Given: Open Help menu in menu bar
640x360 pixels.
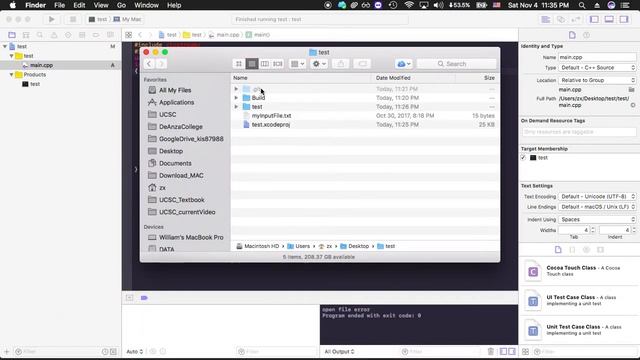Looking at the screenshot, I should coord(174,5).
